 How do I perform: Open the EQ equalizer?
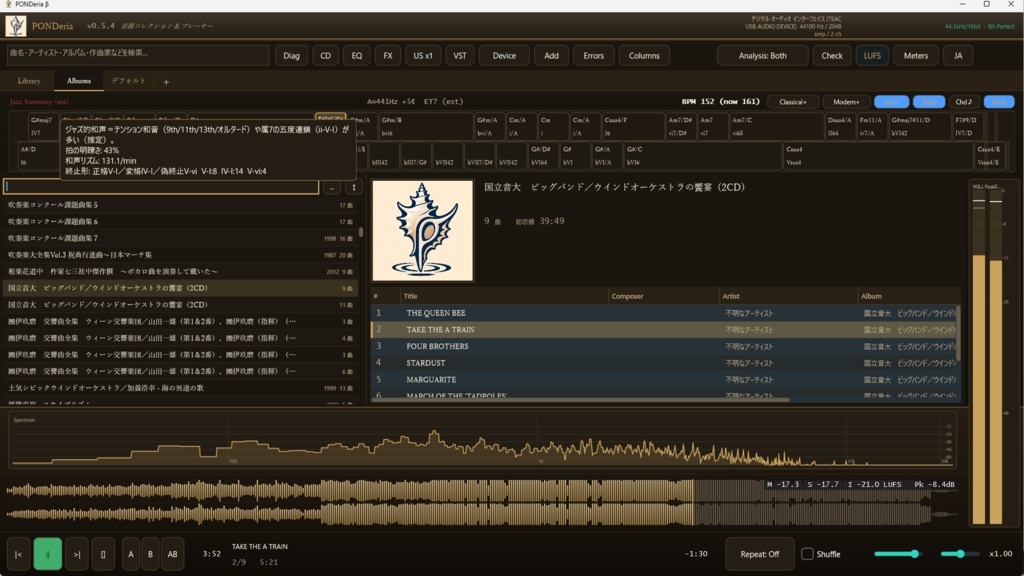357,56
